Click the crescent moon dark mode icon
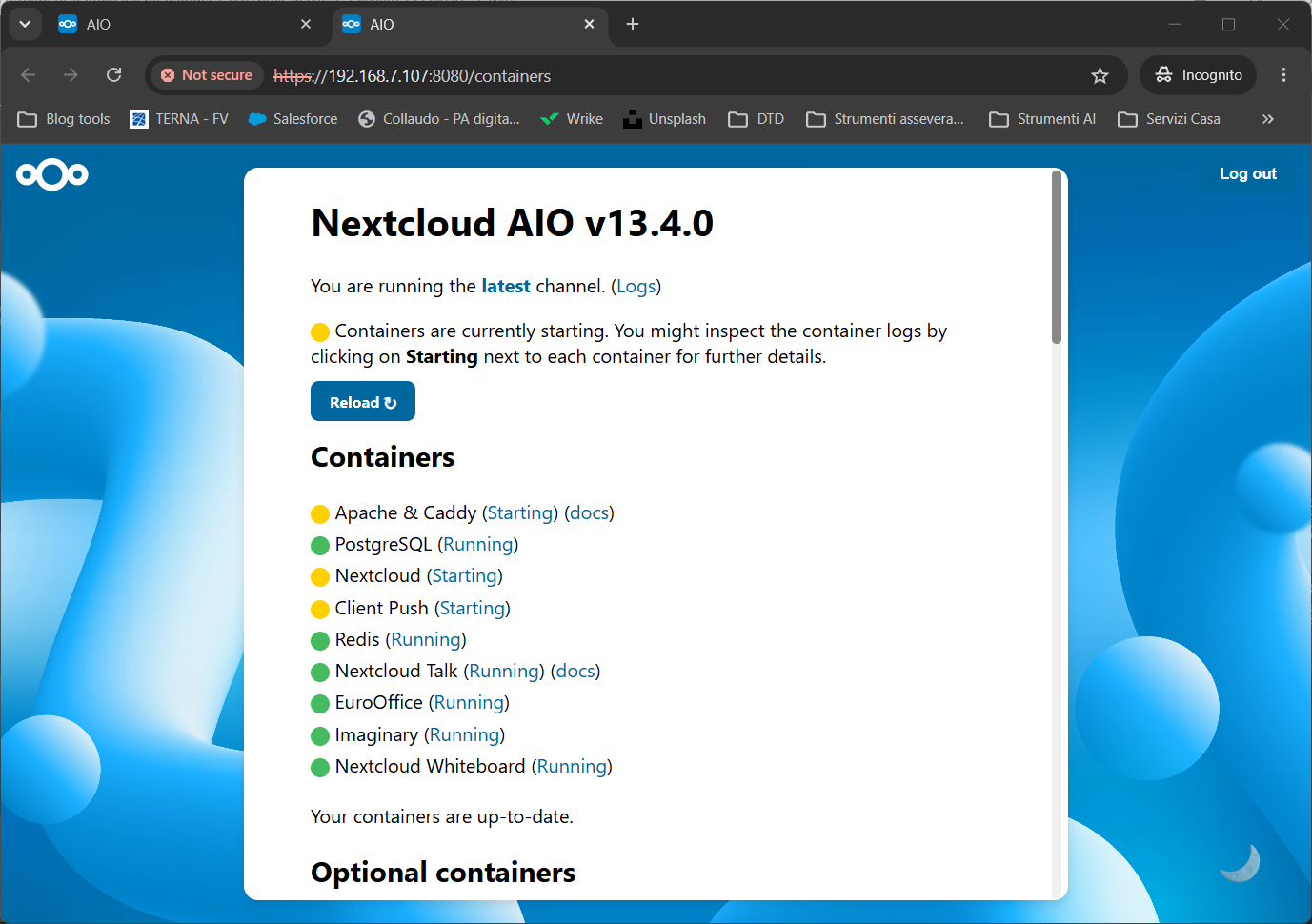1312x924 pixels. (x=1241, y=862)
